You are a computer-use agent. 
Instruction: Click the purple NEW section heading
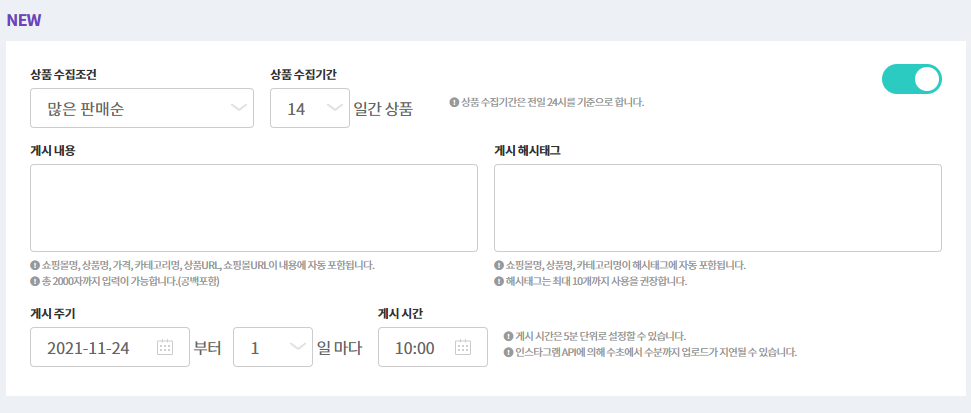pyautogui.click(x=24, y=20)
